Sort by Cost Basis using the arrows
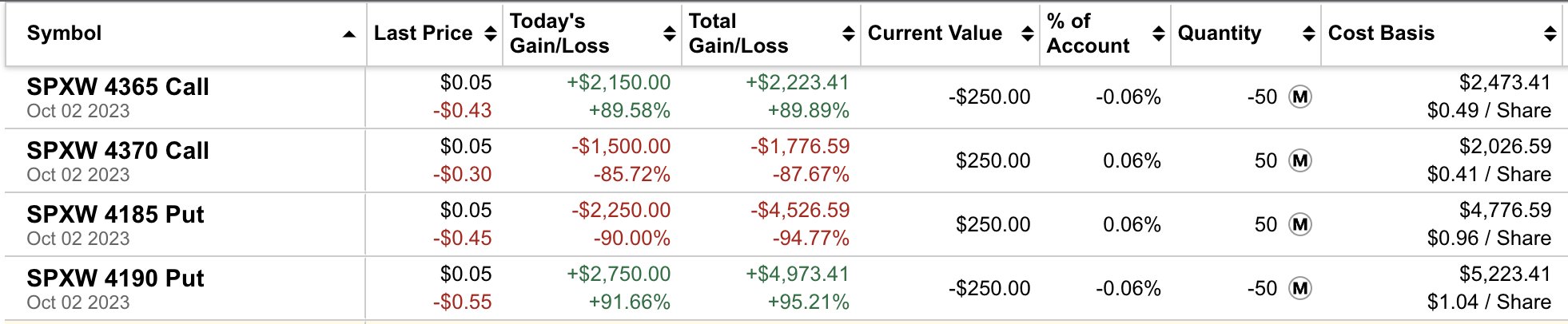This screenshot has width=1568, height=324. pos(1550,34)
